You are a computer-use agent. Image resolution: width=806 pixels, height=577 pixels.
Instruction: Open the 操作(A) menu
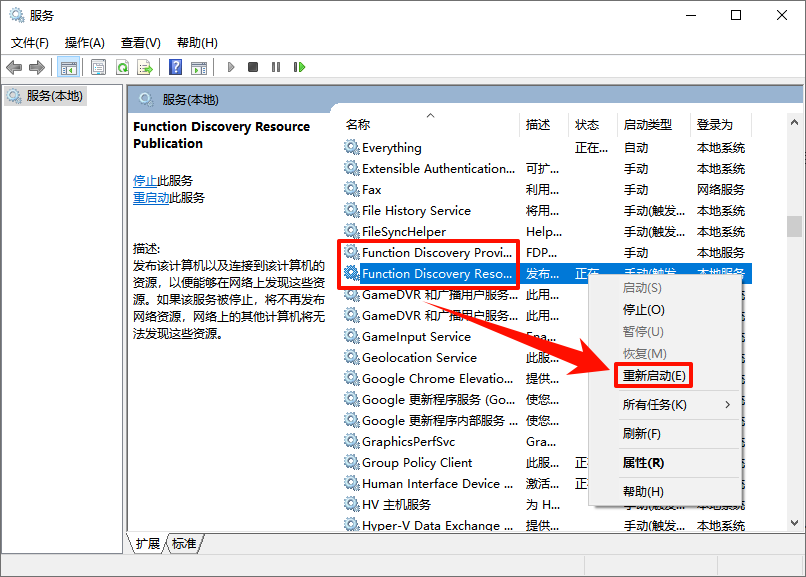pyautogui.click(x=84, y=43)
